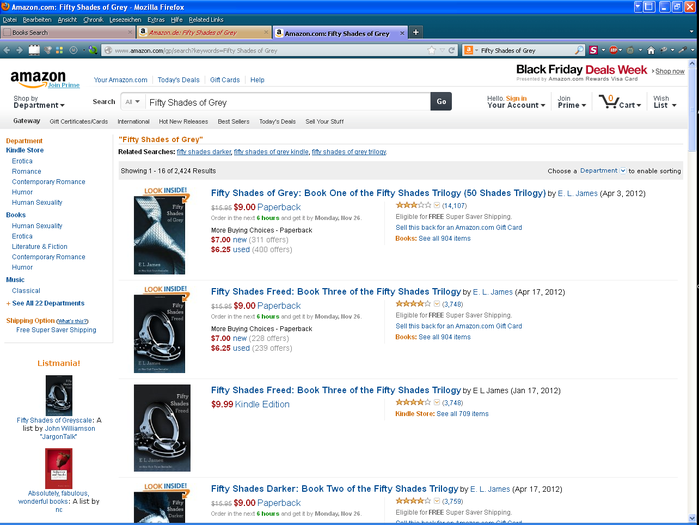
Task: Switch to the Amazon.de Fifty Shades of Grey tab
Action: click(201, 32)
